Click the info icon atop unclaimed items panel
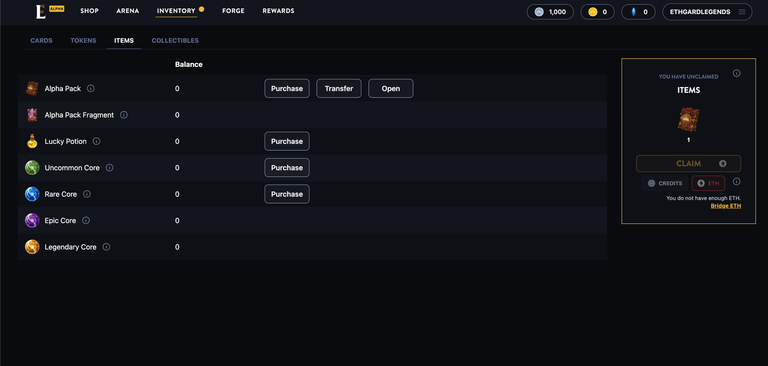 tap(736, 73)
